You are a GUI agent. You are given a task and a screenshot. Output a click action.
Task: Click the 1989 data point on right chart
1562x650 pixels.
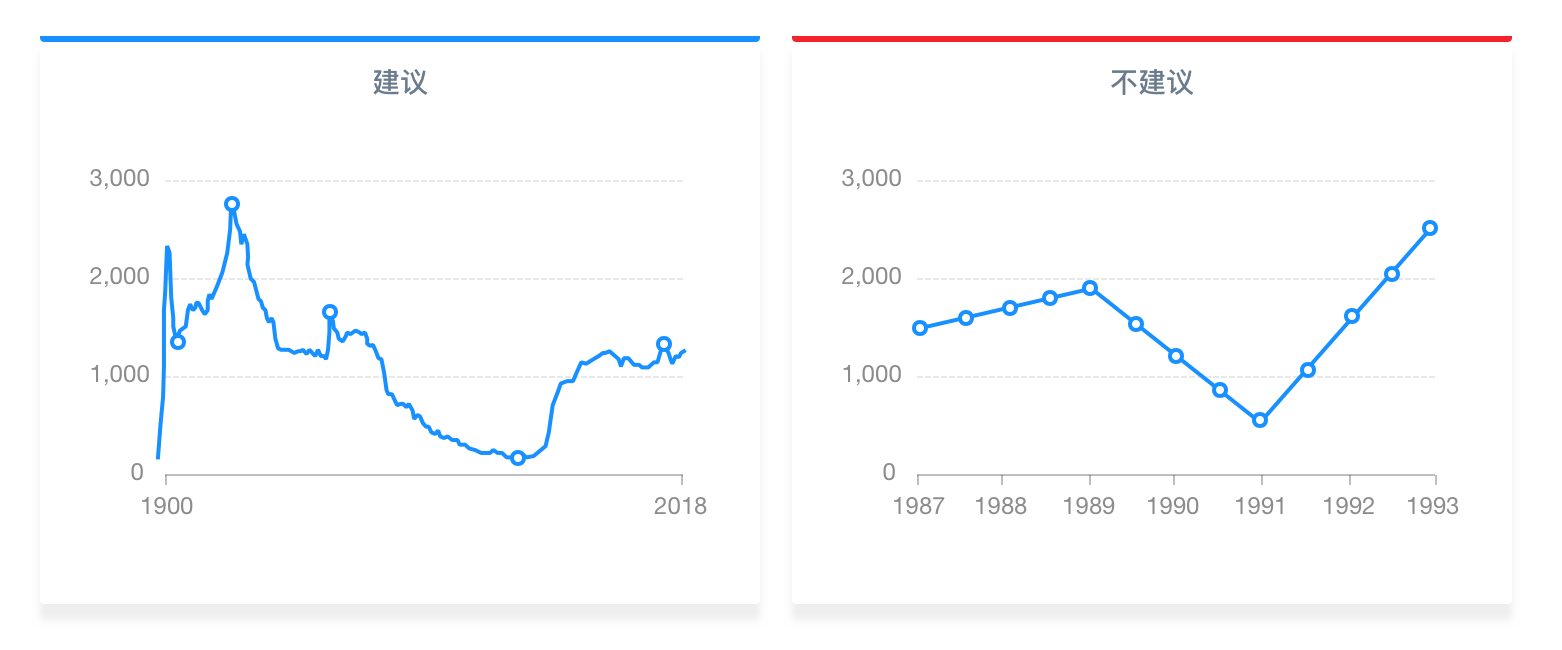point(1090,288)
